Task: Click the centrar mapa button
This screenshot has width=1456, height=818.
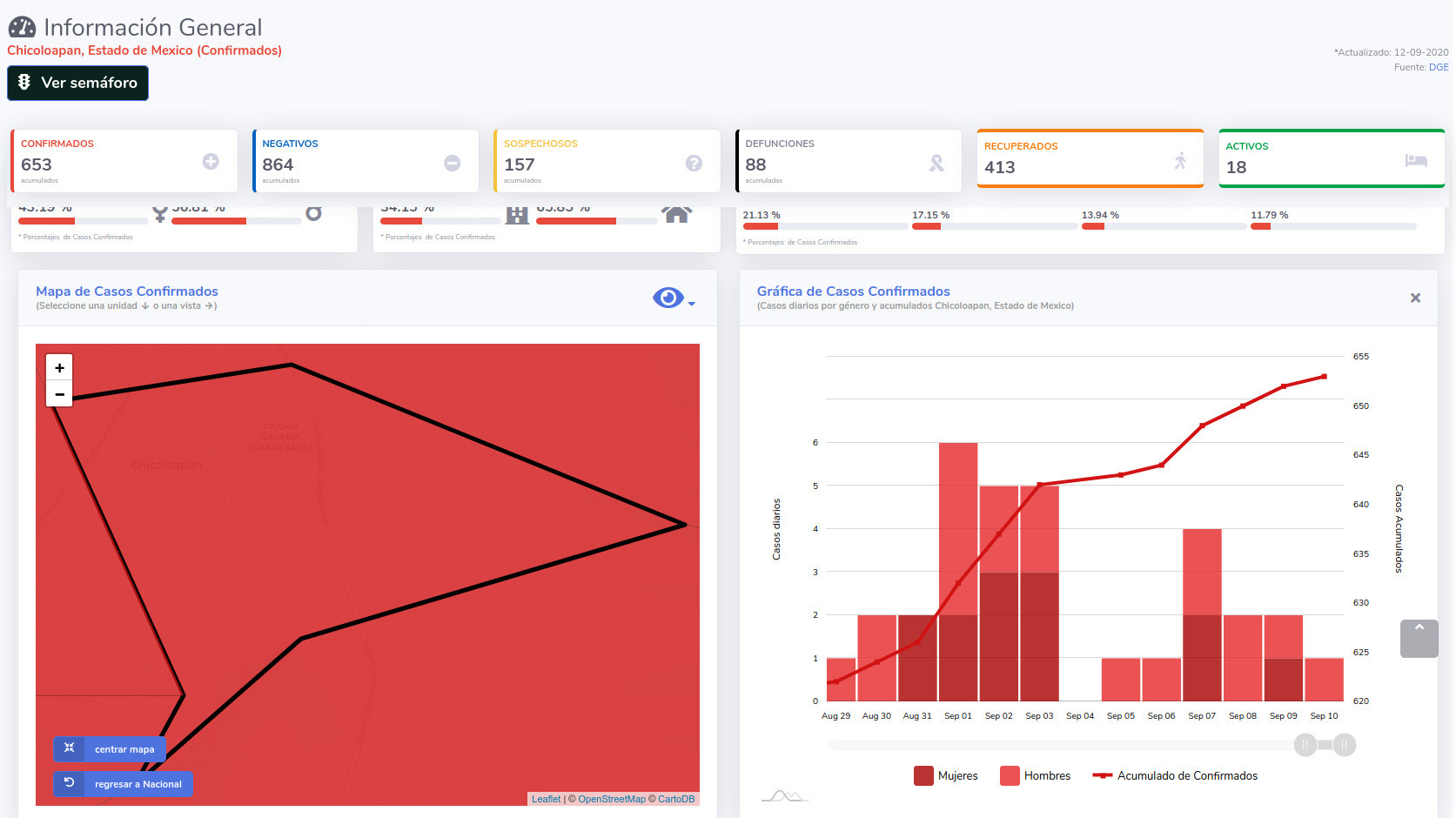Action: (x=110, y=748)
